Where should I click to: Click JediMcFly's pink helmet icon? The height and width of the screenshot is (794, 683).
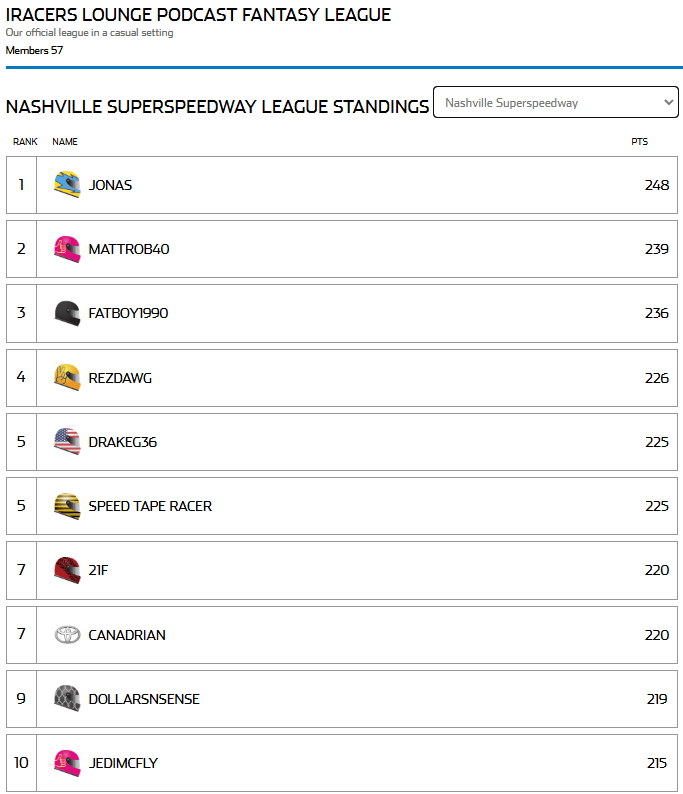coord(67,763)
